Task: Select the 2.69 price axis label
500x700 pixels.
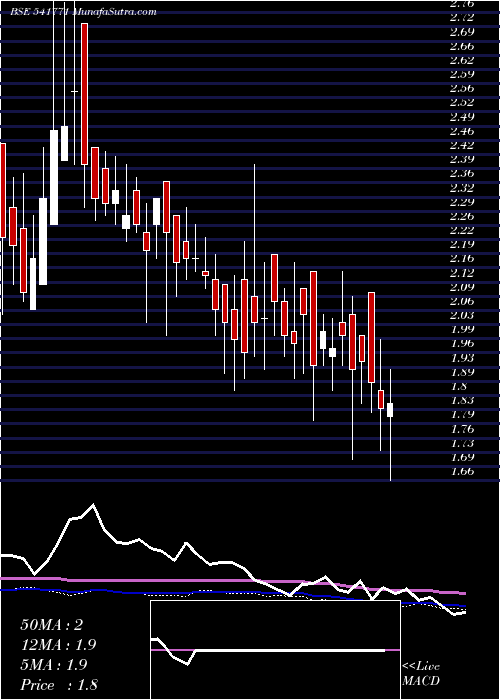Action: pos(461,32)
